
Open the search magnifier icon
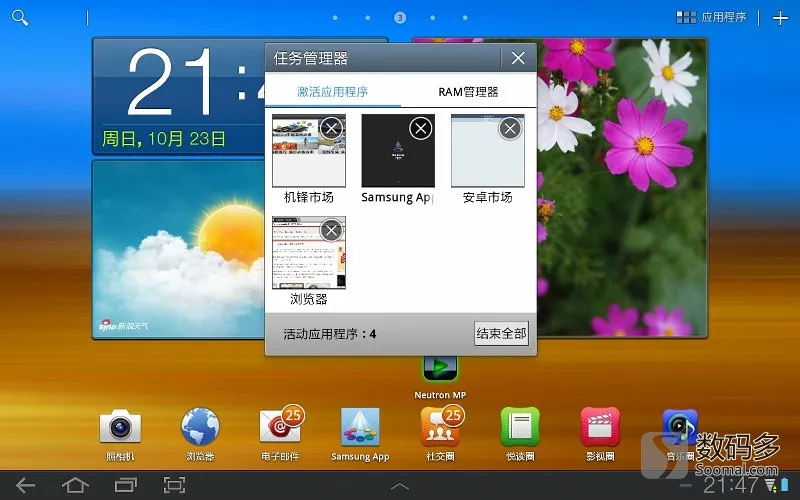click(20, 18)
